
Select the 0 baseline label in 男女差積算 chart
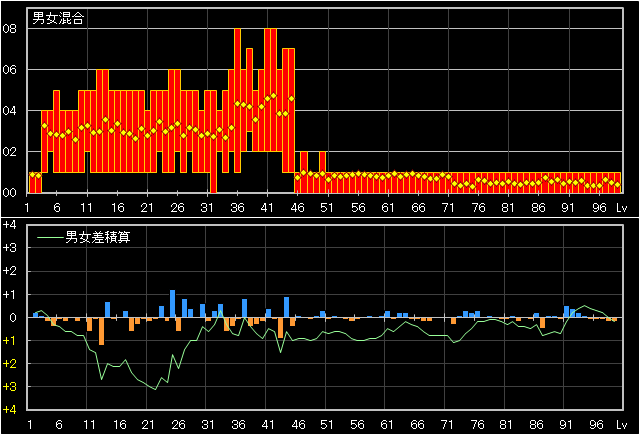point(13,317)
